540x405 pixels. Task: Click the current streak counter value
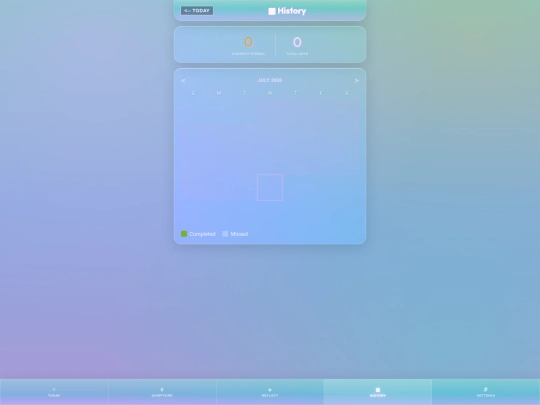(x=248, y=42)
